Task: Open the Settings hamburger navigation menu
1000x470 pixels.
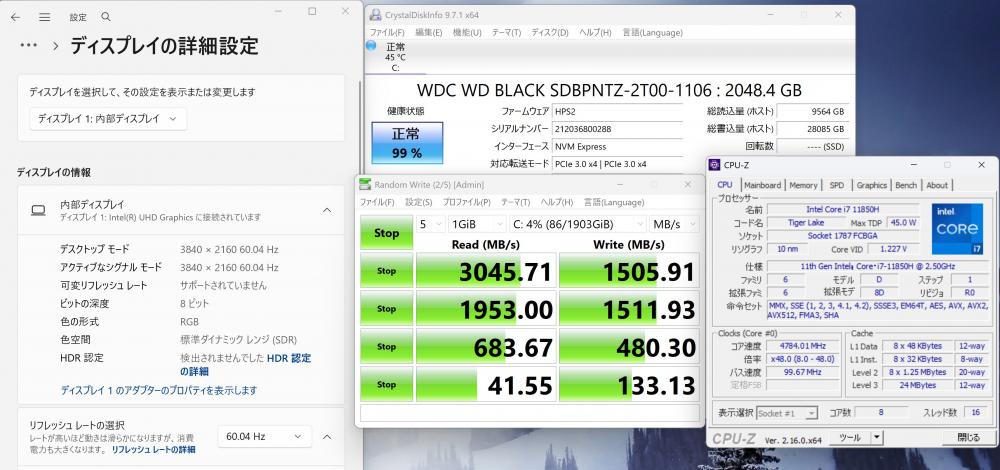Action: 44,17
